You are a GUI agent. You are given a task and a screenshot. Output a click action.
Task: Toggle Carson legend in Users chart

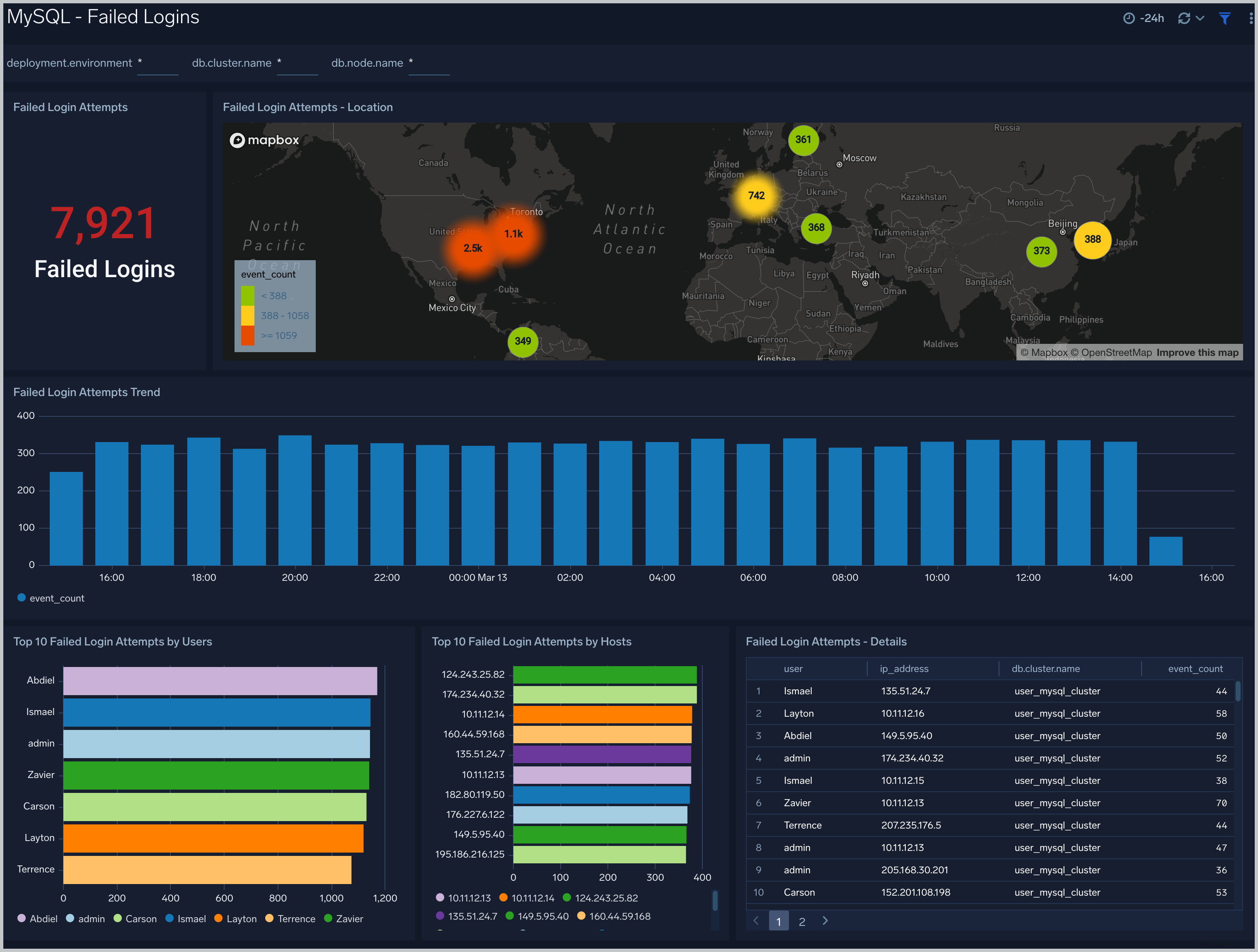tap(135, 919)
